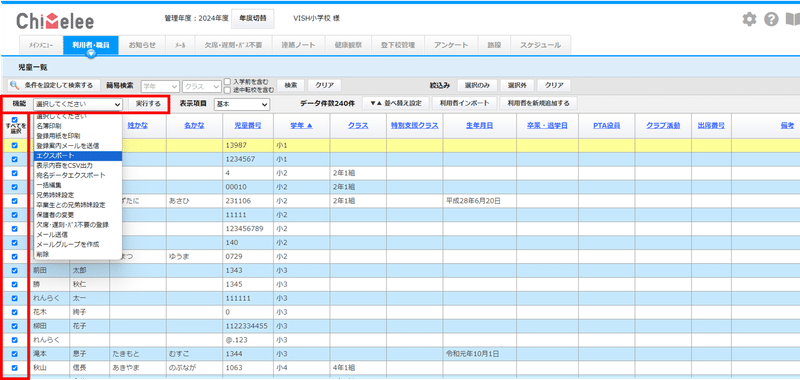Open the アンケート tab
Screen dimensions: 800x380
[x=451, y=45]
